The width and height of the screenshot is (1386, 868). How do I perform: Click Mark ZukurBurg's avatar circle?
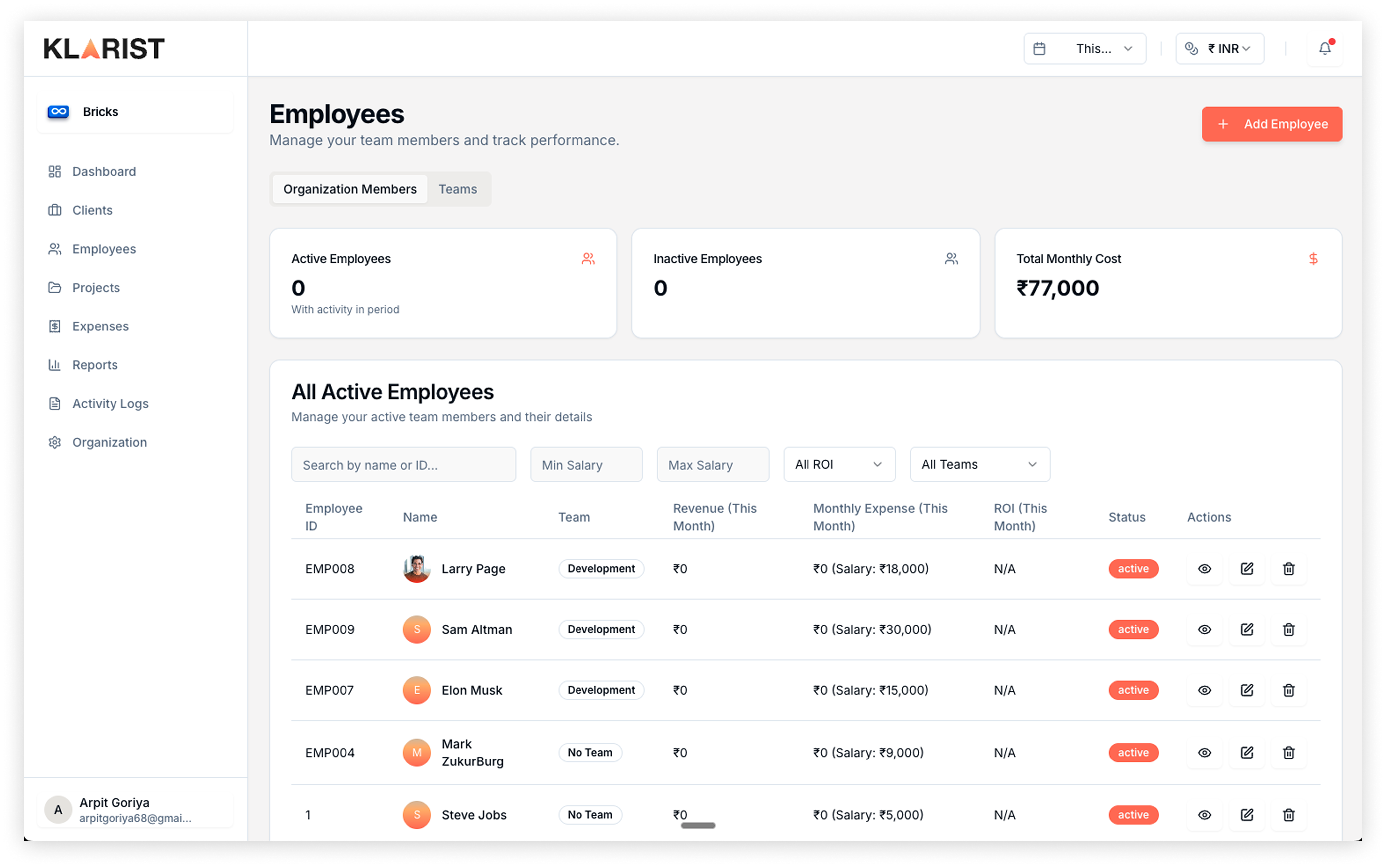coord(417,753)
